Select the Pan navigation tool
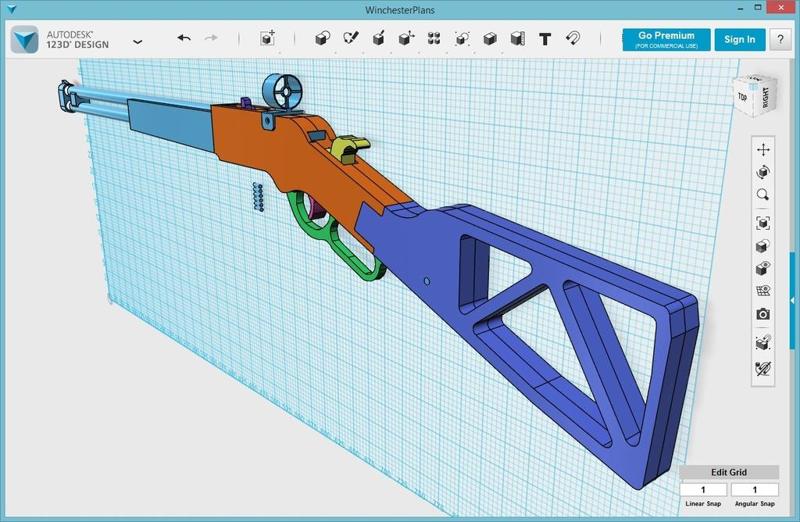Image resolution: width=800 pixels, height=522 pixels. point(763,150)
